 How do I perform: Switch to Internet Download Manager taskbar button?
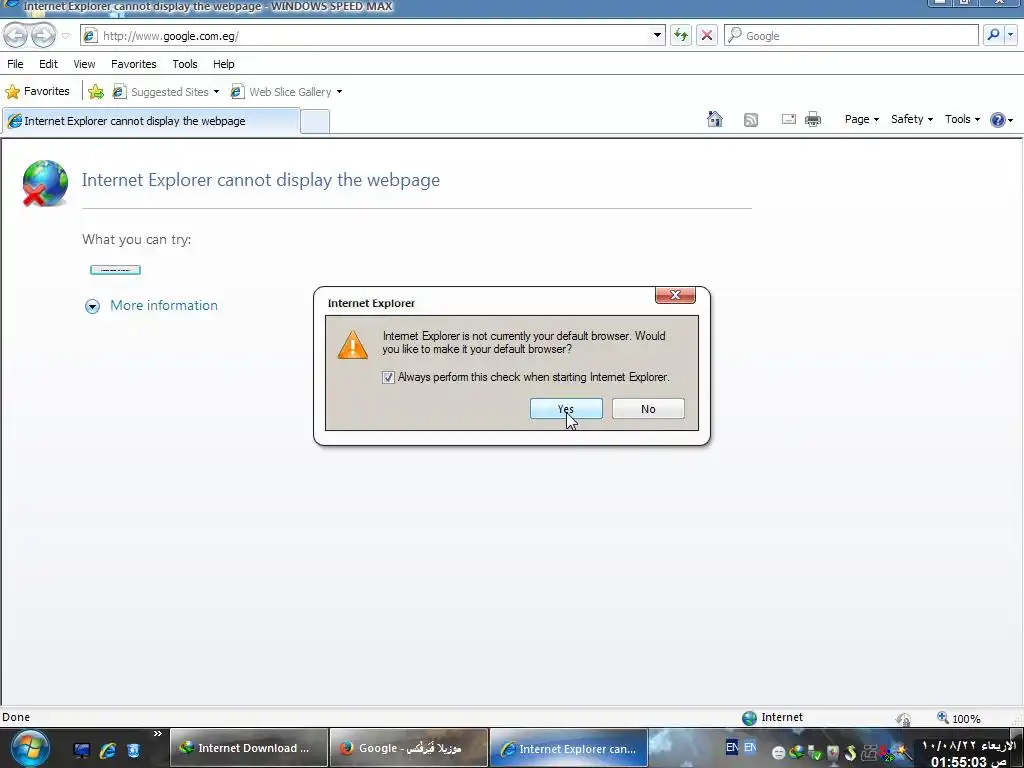[249, 748]
